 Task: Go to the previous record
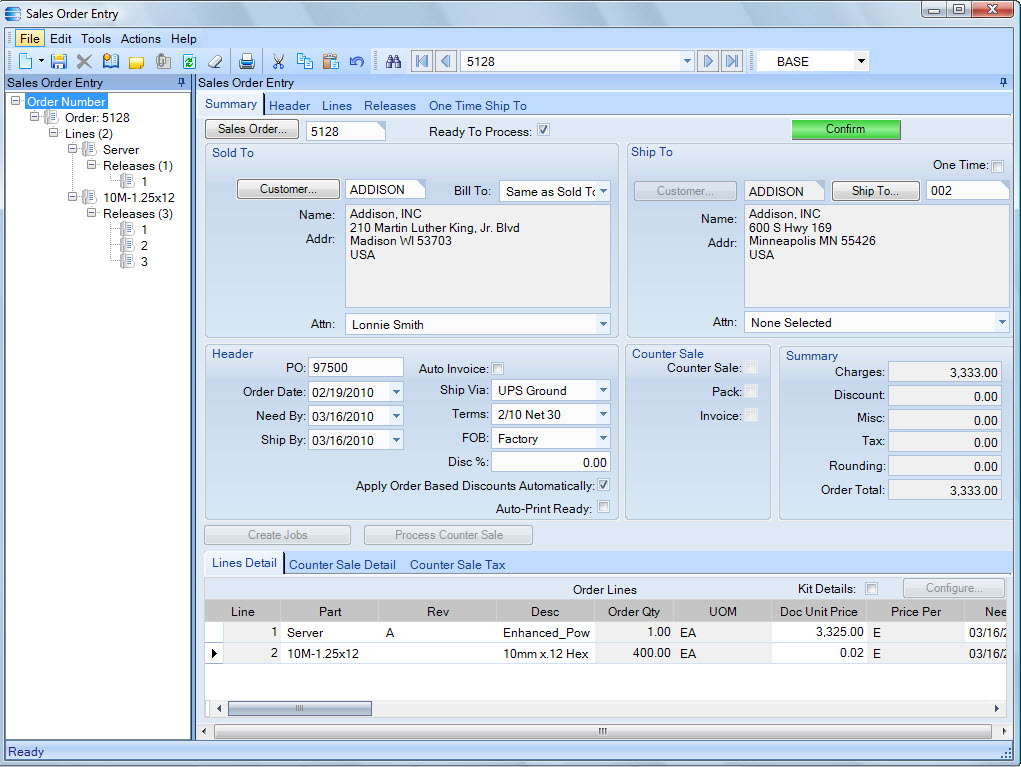[445, 61]
